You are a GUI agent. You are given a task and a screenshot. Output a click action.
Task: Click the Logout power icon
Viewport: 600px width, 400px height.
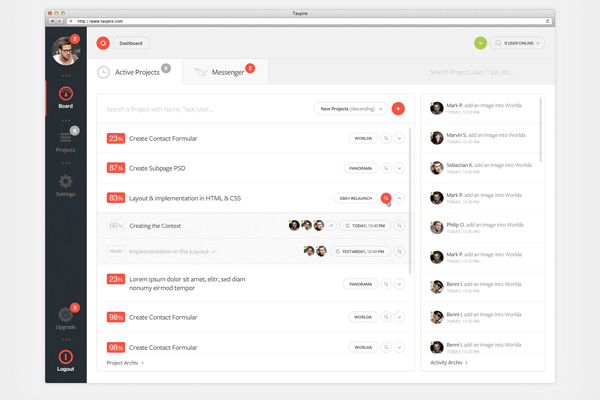(x=65, y=357)
